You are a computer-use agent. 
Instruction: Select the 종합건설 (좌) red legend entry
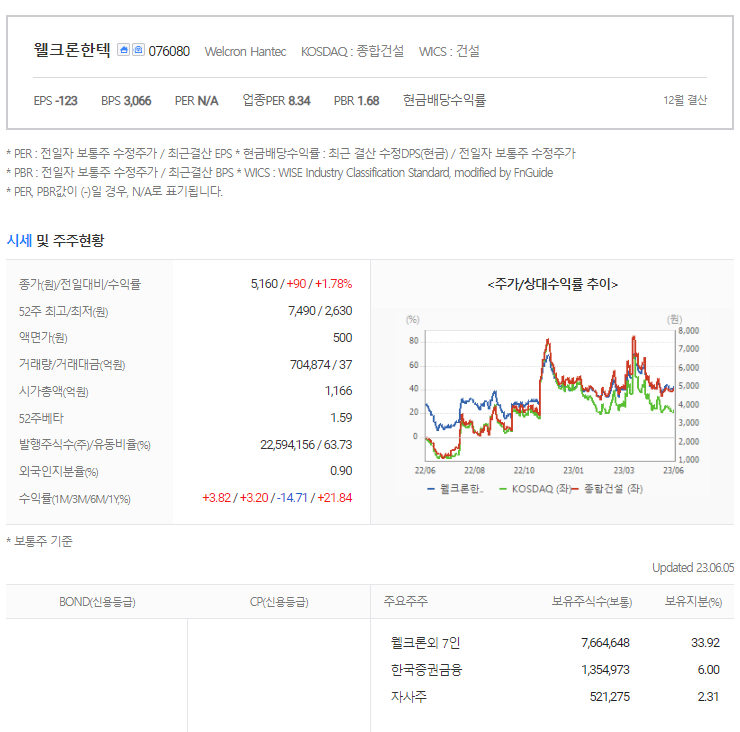point(607,489)
